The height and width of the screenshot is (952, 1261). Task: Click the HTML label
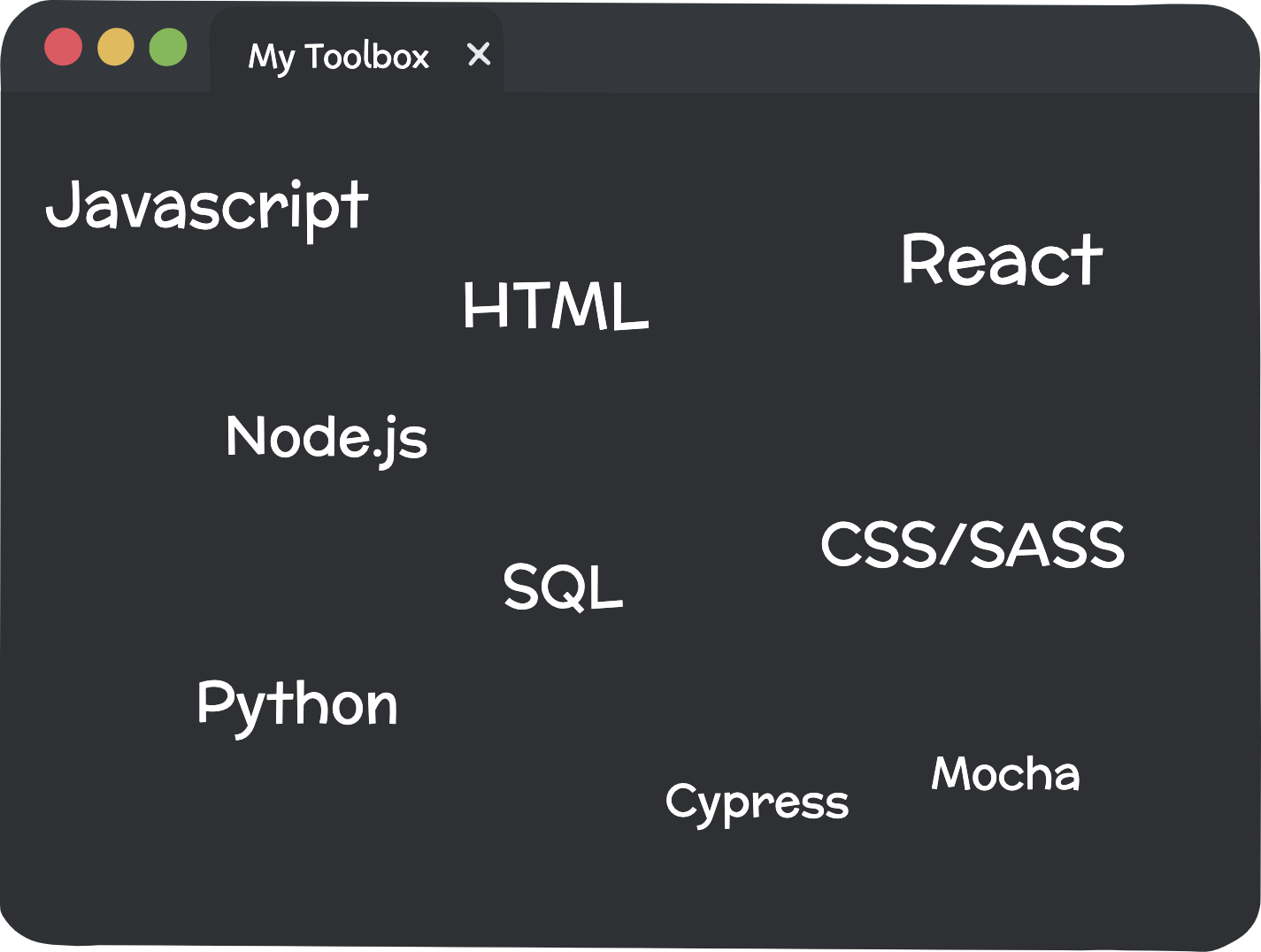coord(557,306)
